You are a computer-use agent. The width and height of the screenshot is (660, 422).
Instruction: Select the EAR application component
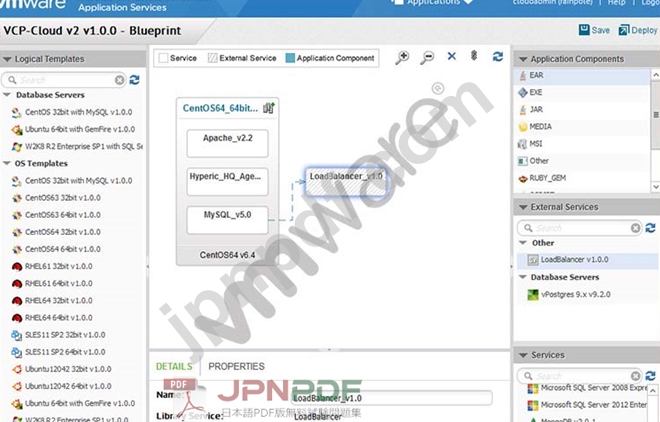(x=582, y=75)
